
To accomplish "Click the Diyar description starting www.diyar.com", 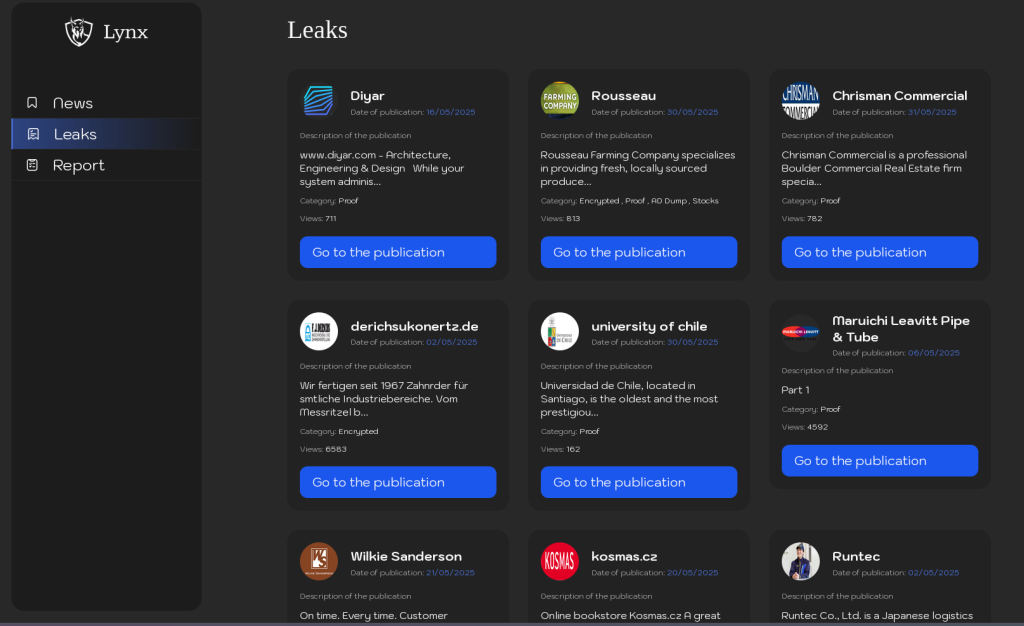I will coord(381,168).
